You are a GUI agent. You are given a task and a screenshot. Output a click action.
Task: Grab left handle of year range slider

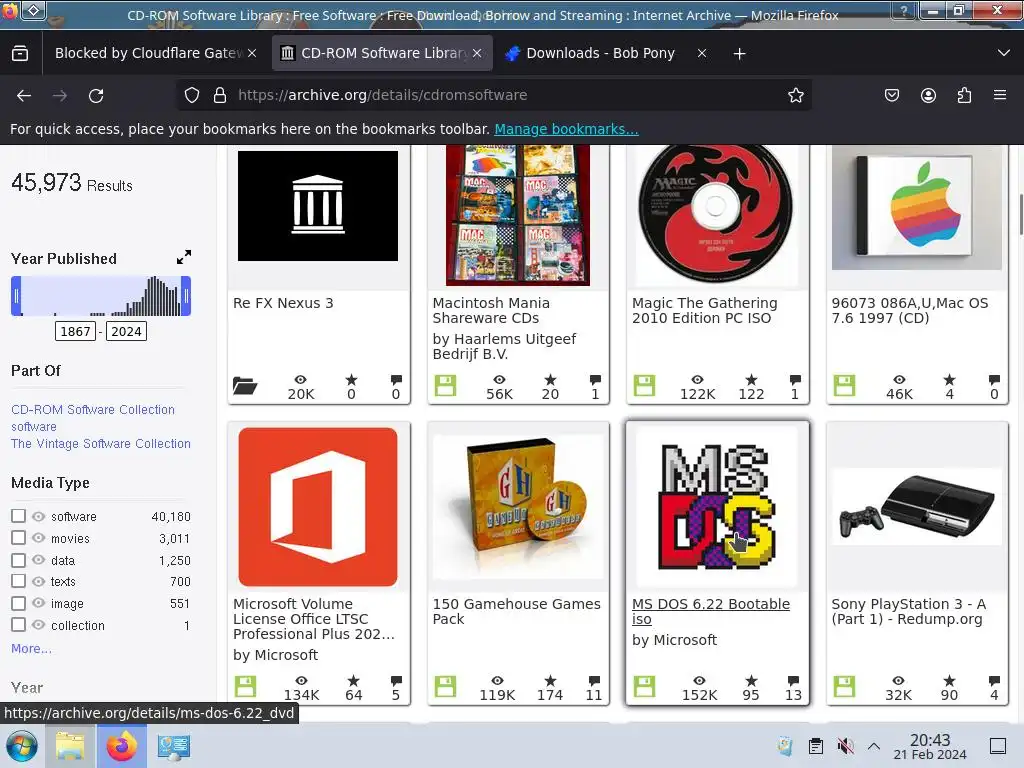(16, 296)
